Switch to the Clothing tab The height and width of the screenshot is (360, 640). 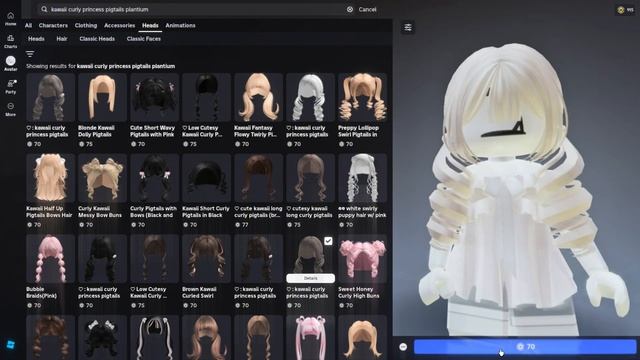pos(86,25)
